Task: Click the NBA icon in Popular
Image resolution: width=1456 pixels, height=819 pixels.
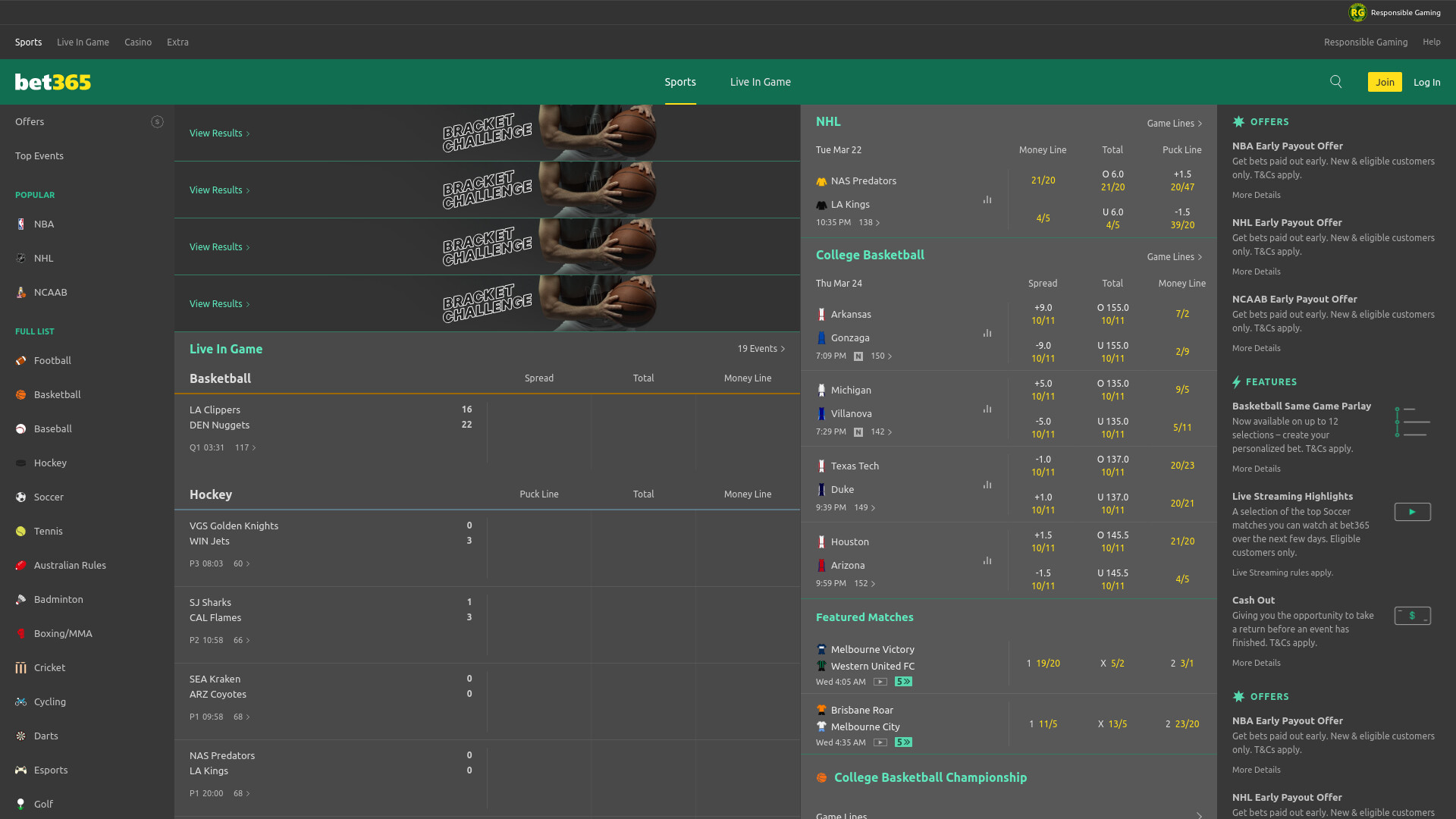Action: click(21, 224)
